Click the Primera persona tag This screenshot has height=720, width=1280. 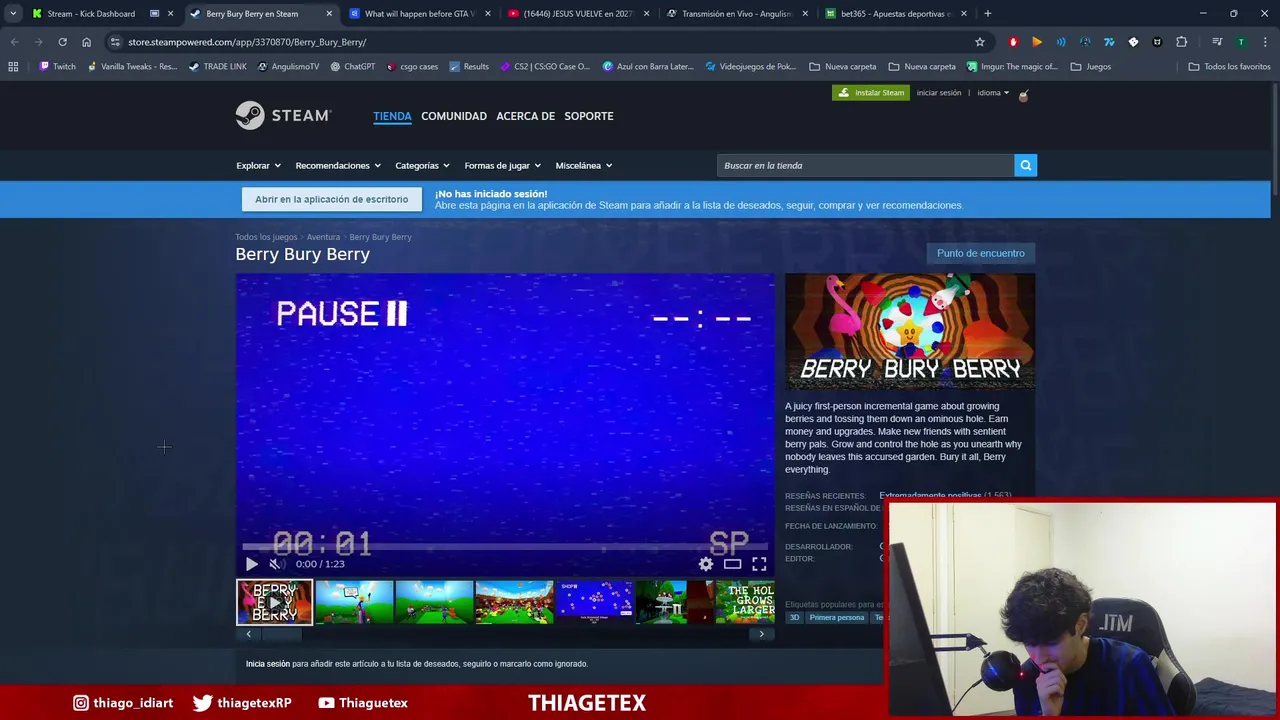click(837, 618)
